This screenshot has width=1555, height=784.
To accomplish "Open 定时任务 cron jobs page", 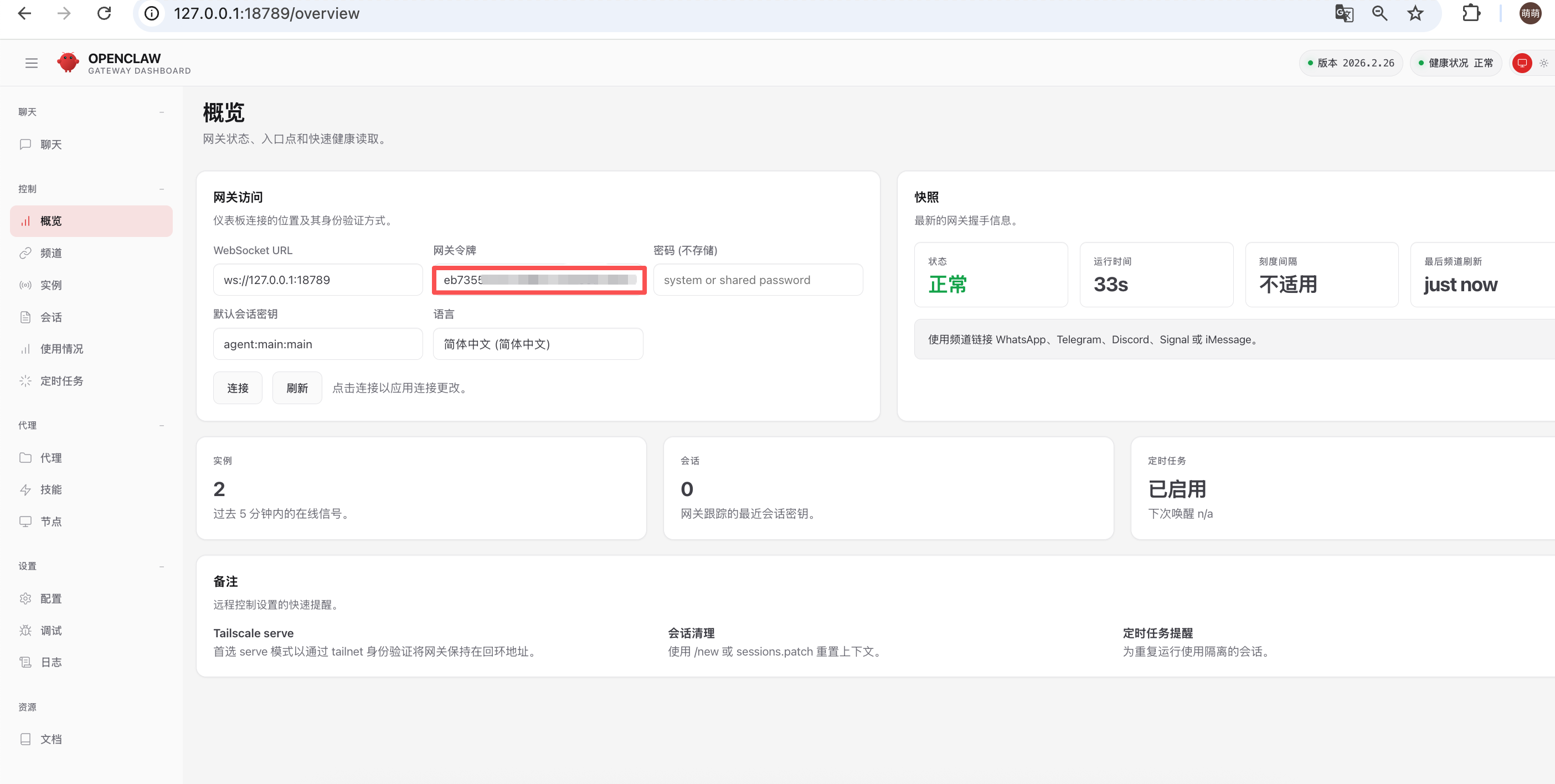I will pos(61,381).
